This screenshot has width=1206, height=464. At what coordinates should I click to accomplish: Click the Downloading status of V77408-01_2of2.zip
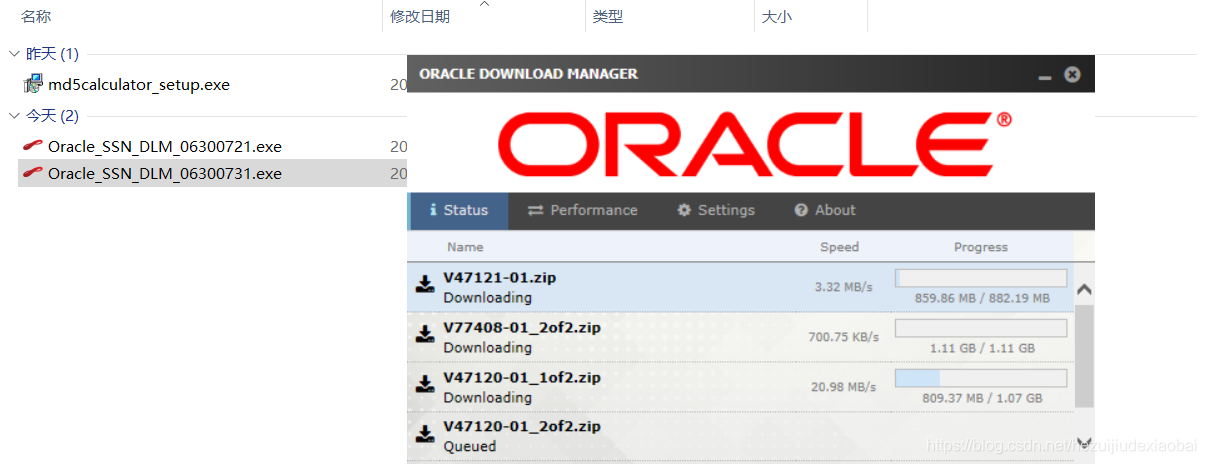(x=488, y=348)
